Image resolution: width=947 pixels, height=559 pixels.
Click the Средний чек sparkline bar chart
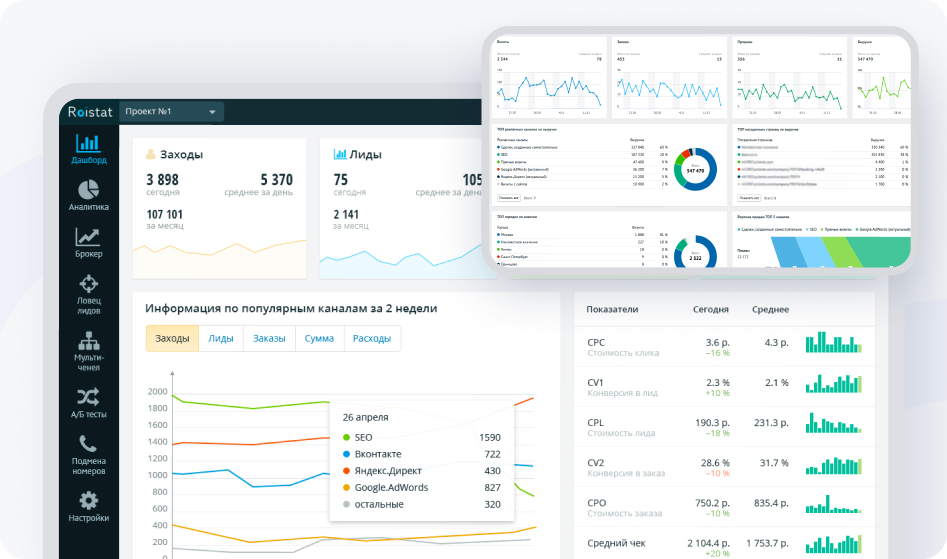point(833,544)
